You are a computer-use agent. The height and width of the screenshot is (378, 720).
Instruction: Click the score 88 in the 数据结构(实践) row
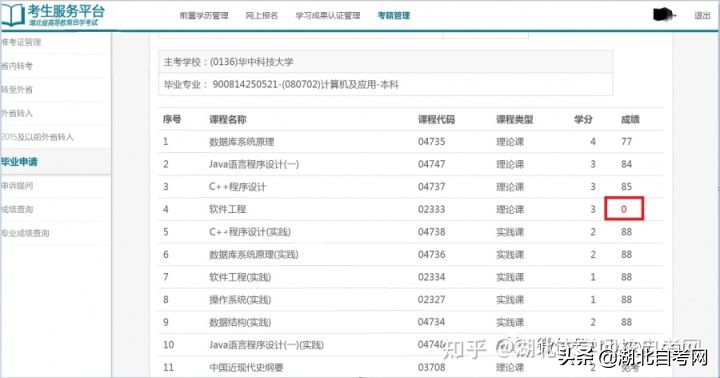coord(626,322)
